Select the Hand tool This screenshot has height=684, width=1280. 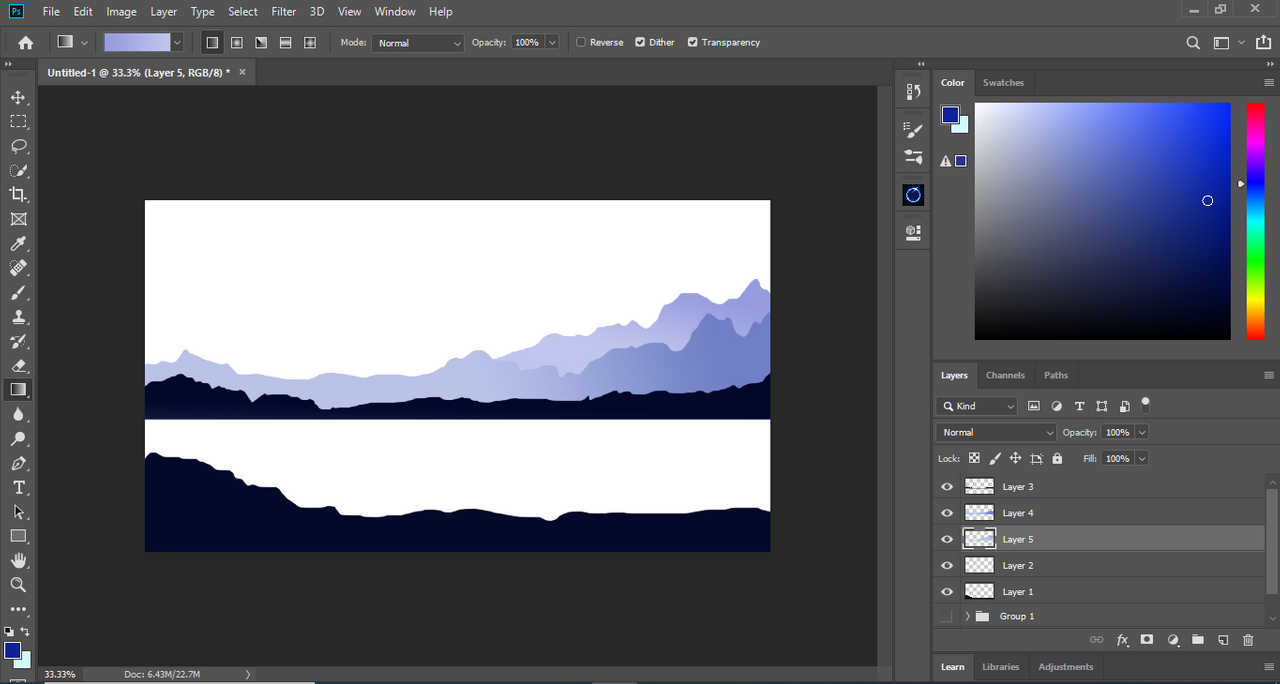click(18, 561)
